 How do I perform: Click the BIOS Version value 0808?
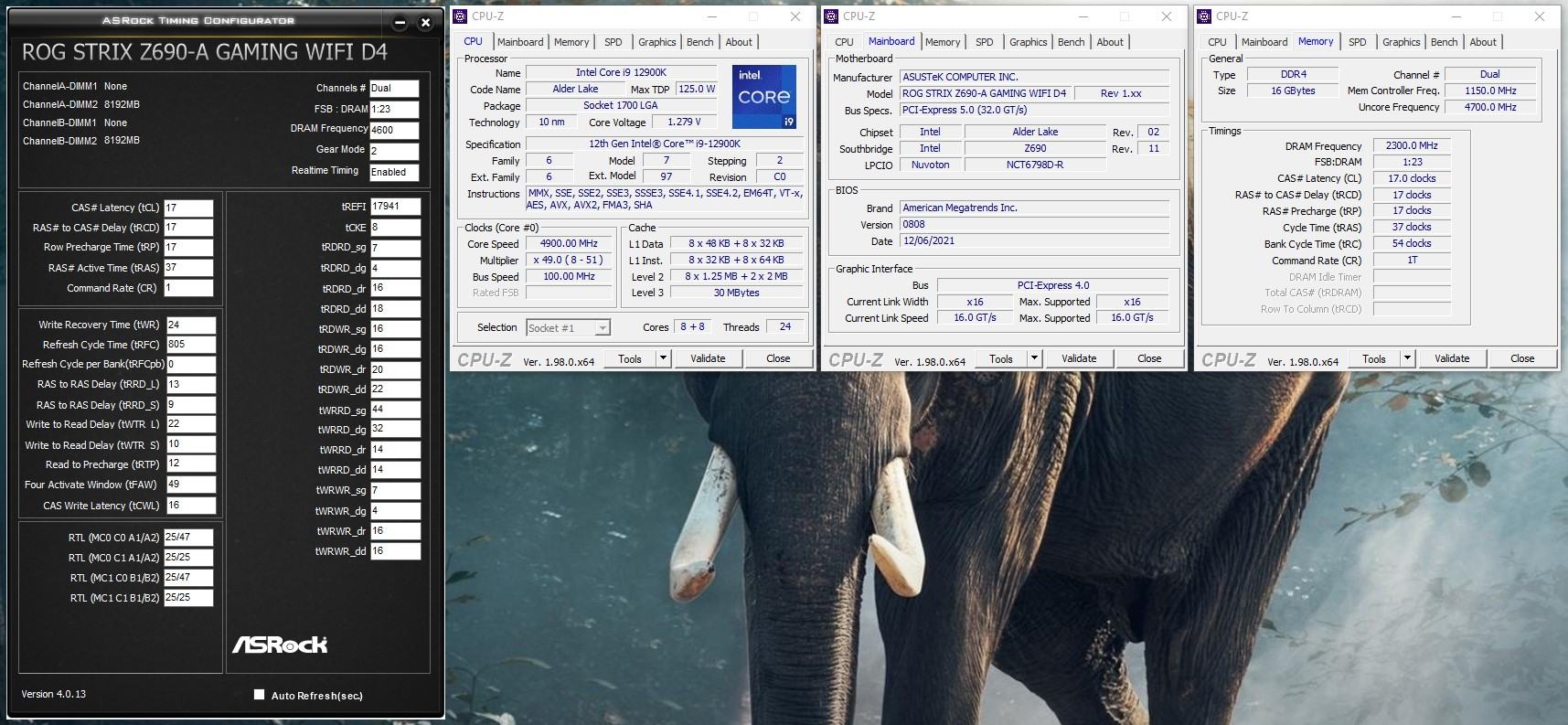[1035, 224]
